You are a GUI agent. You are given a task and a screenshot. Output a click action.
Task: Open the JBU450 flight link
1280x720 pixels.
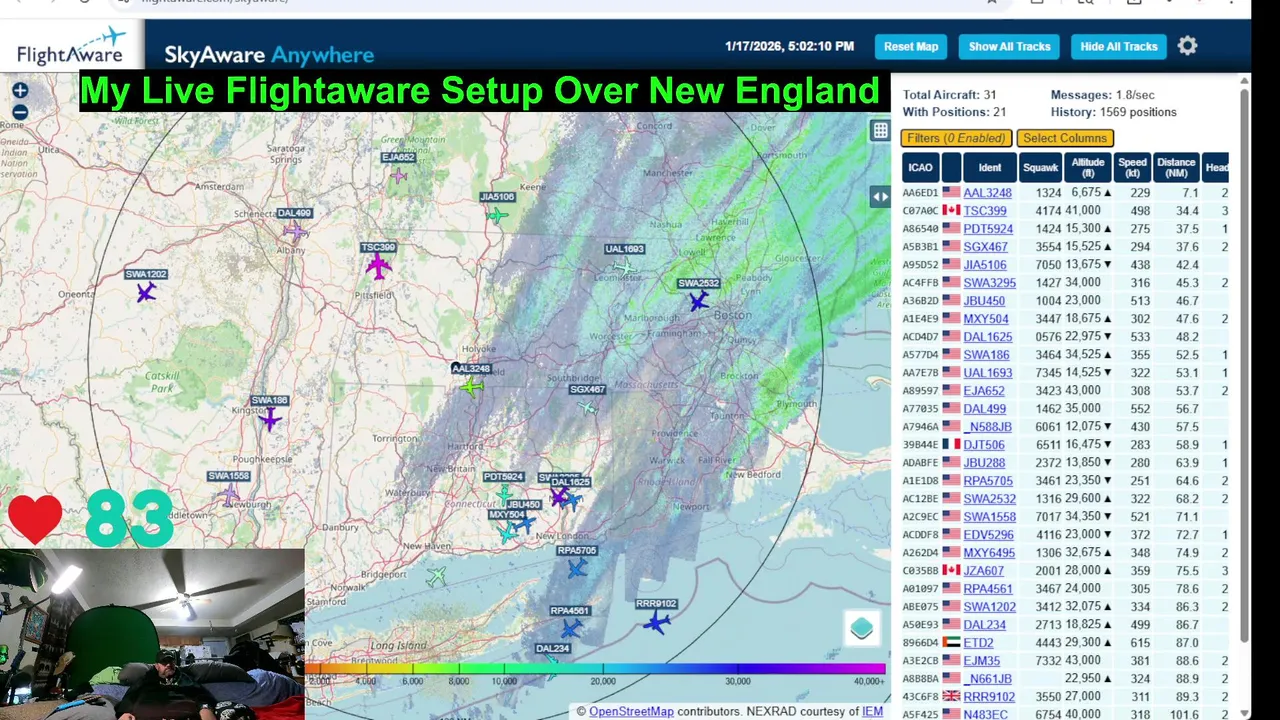pyautogui.click(x=984, y=301)
